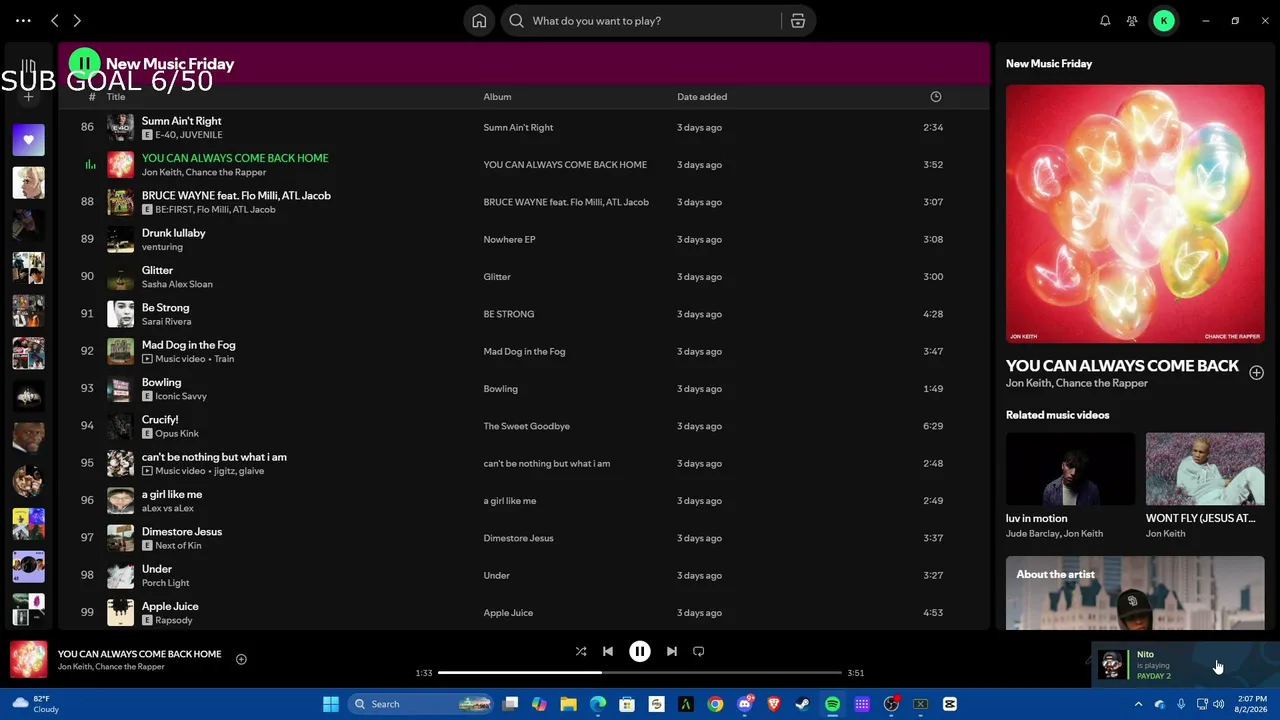Click the Windows taskbar Search box
The image size is (1280, 720).
[421, 704]
